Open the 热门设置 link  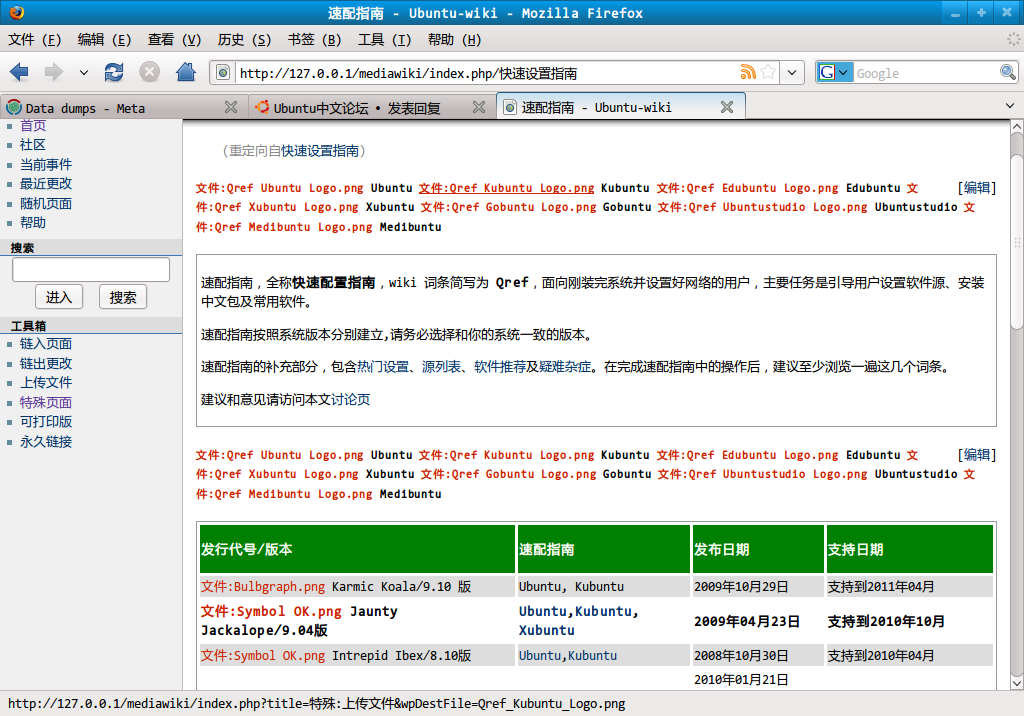tap(383, 366)
